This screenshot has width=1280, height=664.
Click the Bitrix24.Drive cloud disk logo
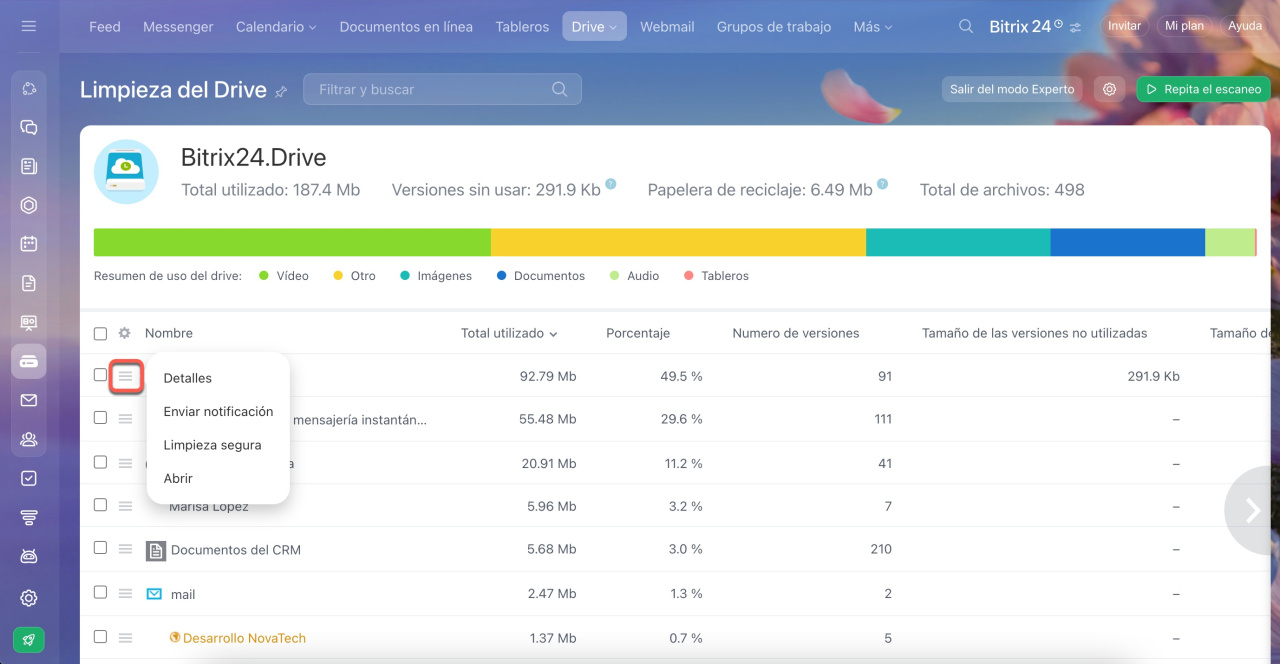(126, 172)
